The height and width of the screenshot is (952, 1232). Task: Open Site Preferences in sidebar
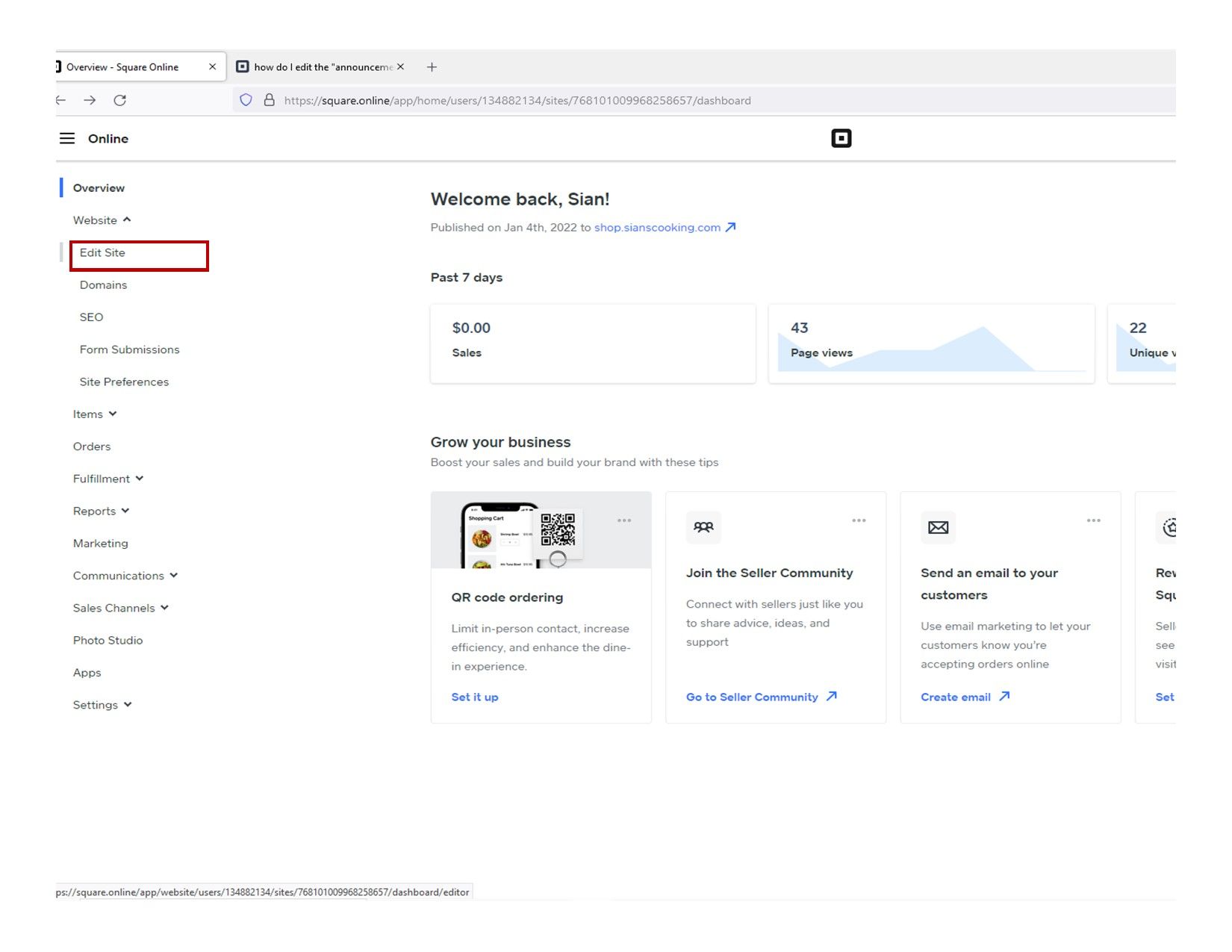[x=124, y=382]
